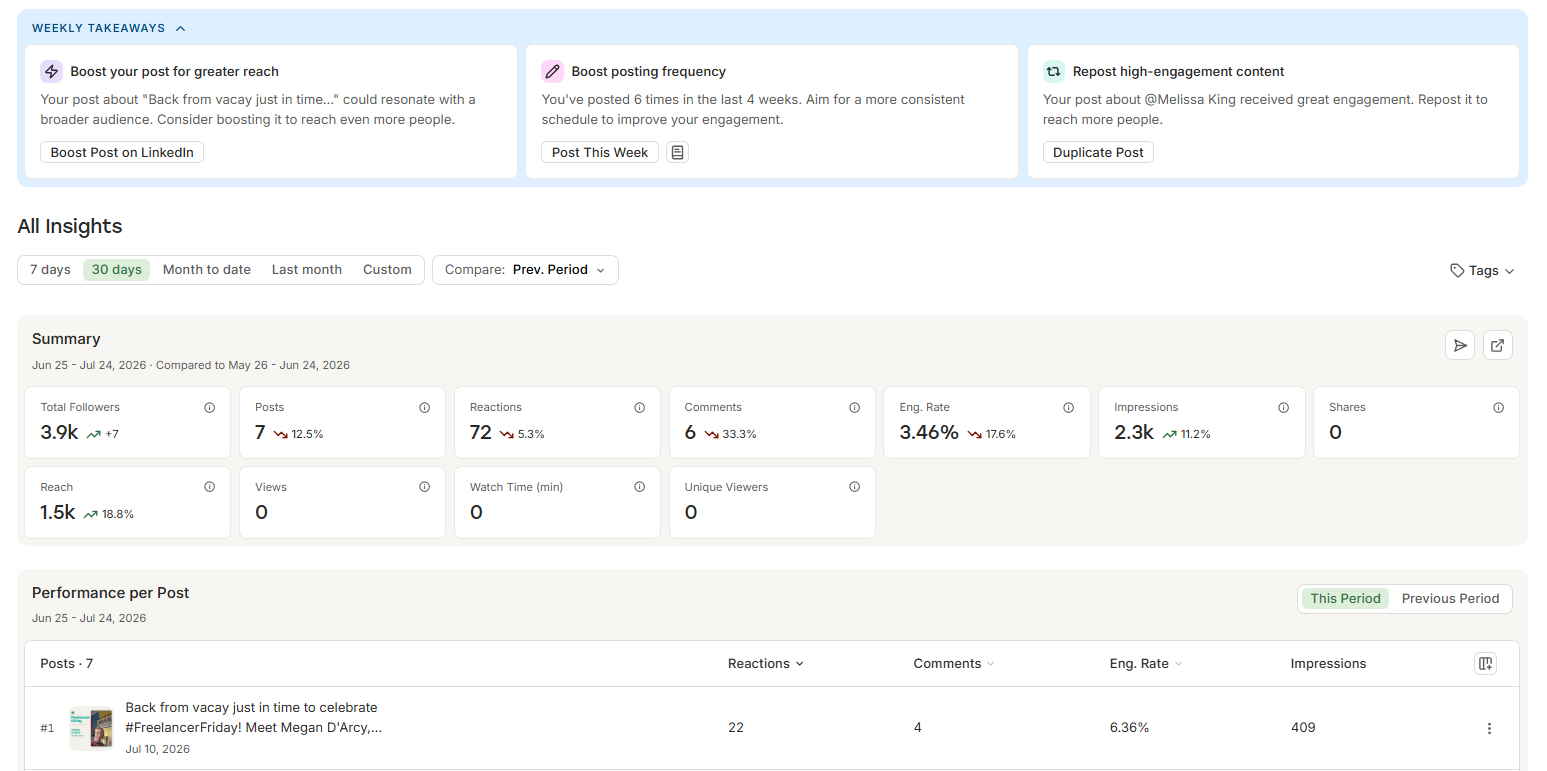Choose the Custom date range
Image resolution: width=1547 pixels, height=771 pixels.
click(387, 270)
